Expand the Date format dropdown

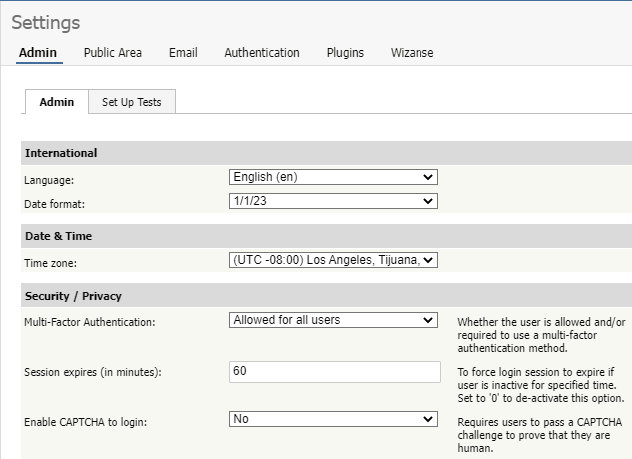pos(333,201)
